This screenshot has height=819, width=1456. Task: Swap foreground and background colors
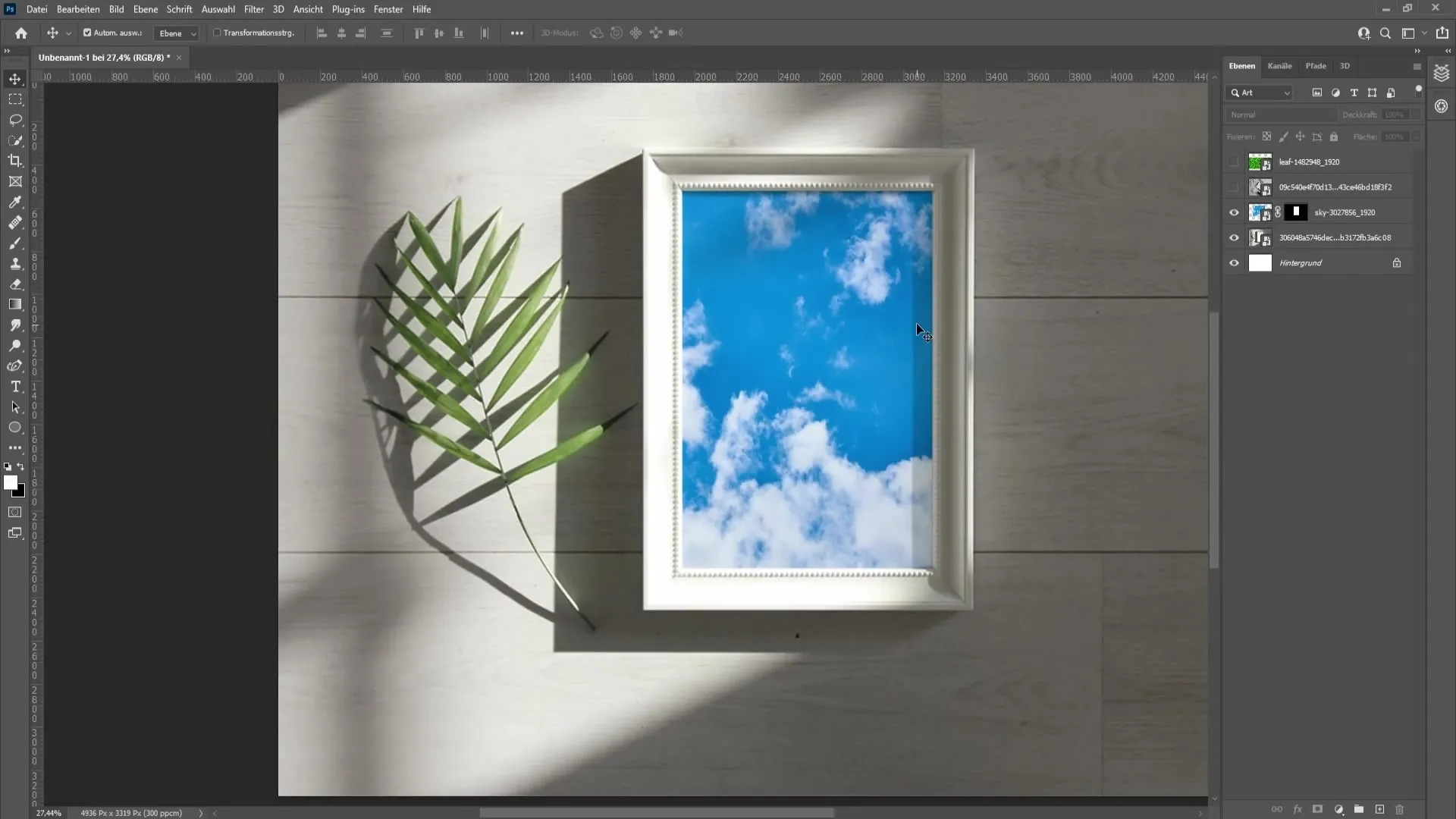point(20,466)
